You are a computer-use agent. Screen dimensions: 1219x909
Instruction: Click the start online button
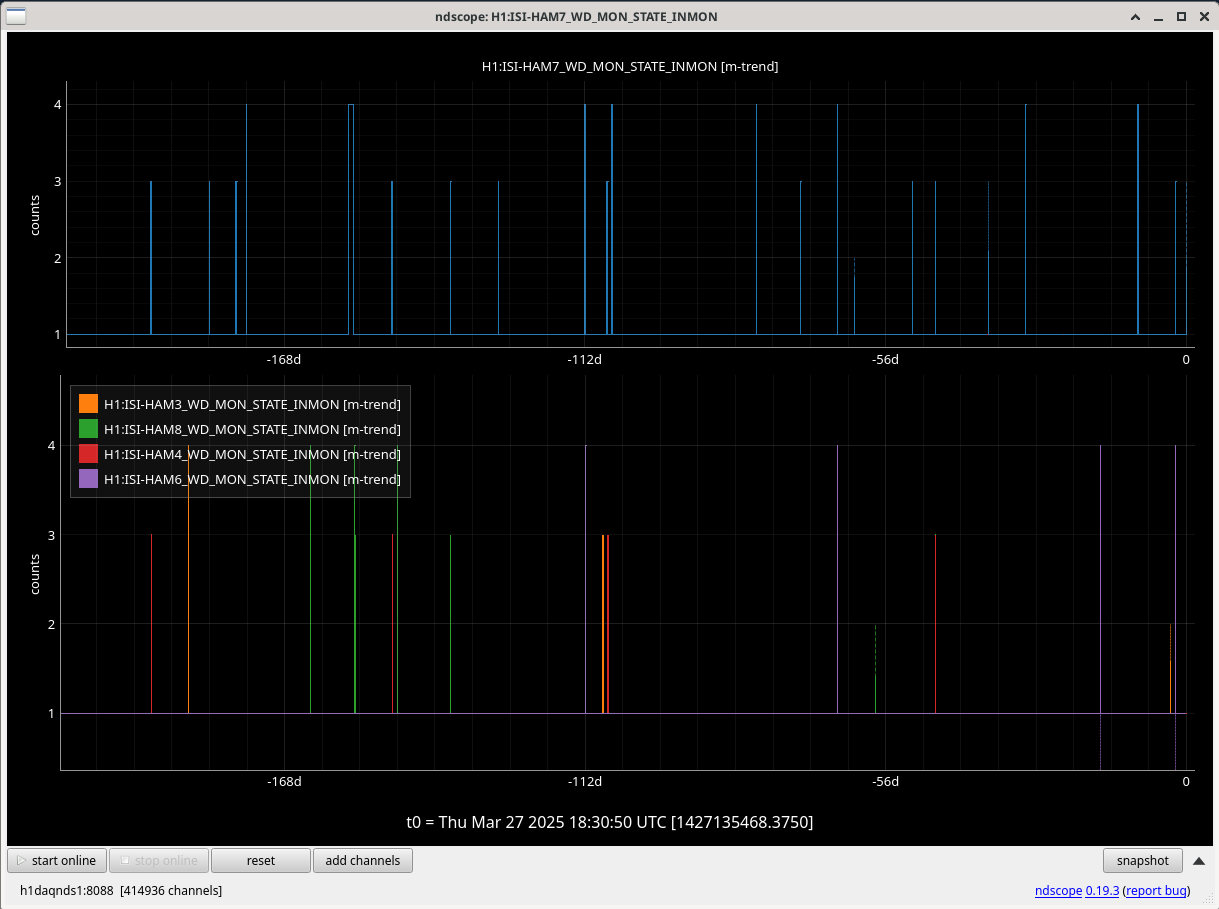(57, 860)
